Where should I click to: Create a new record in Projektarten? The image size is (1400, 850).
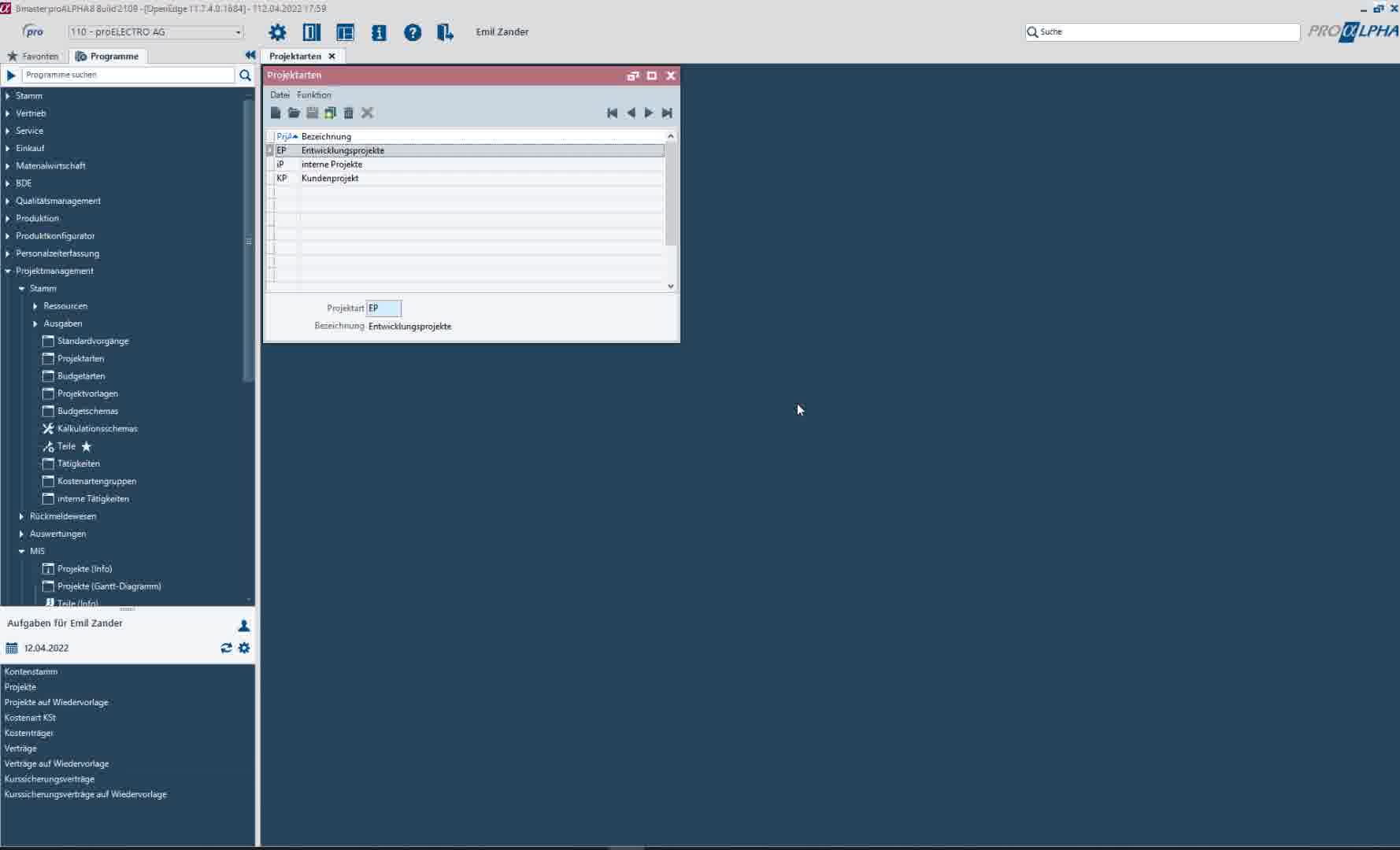click(x=276, y=113)
